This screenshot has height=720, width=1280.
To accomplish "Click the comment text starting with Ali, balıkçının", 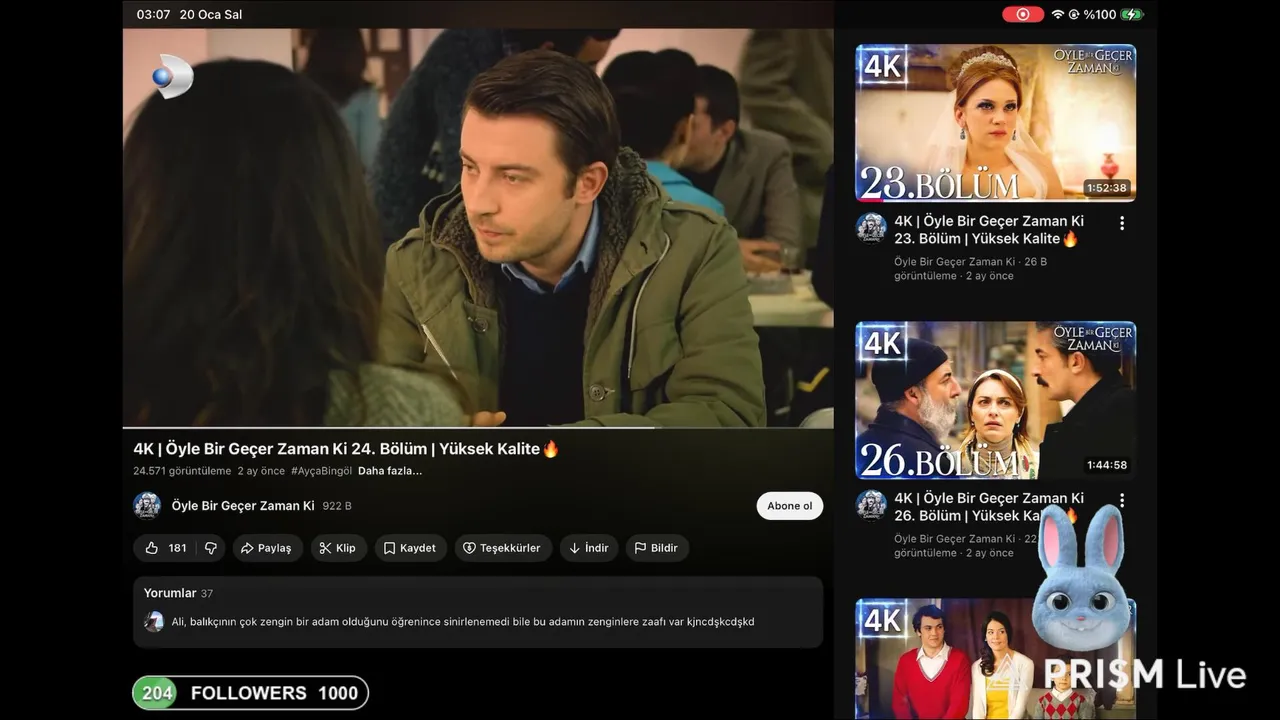I will tap(463, 622).
